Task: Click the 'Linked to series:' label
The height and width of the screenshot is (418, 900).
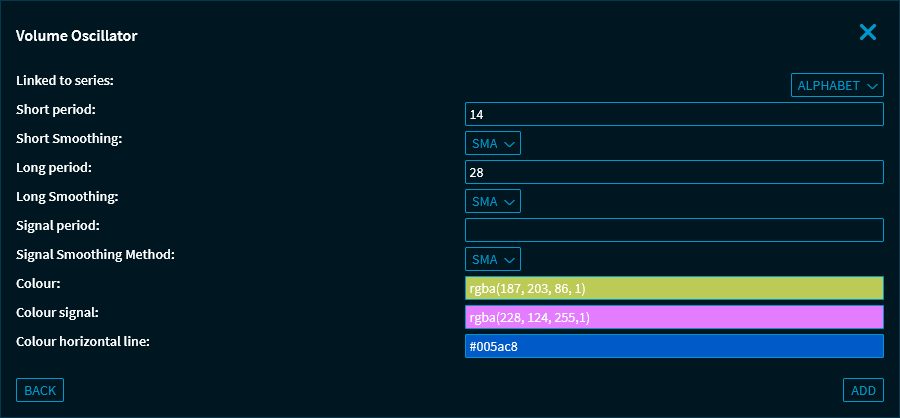Action: pos(65,79)
